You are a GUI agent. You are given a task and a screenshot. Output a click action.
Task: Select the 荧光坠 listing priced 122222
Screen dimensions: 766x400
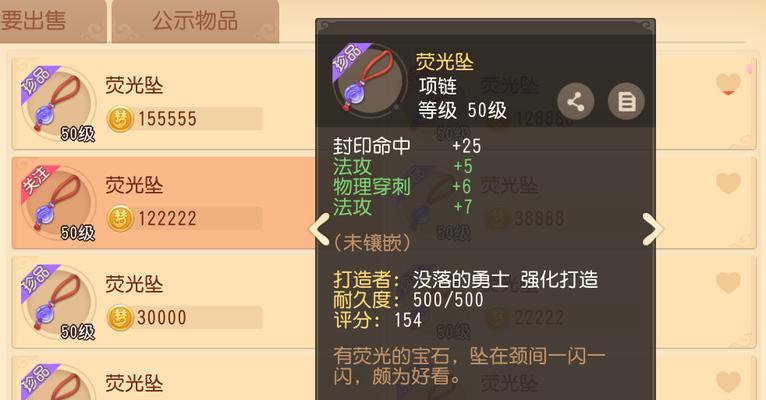tap(164, 203)
